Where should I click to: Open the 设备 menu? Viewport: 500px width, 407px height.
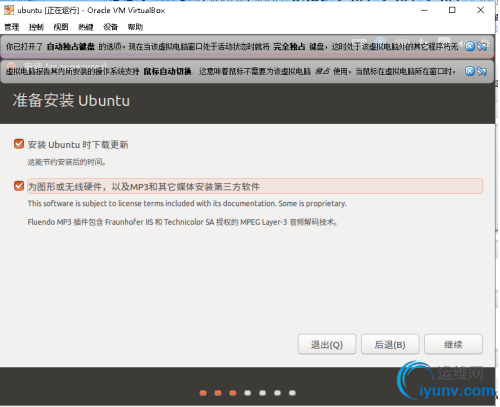tap(110, 27)
